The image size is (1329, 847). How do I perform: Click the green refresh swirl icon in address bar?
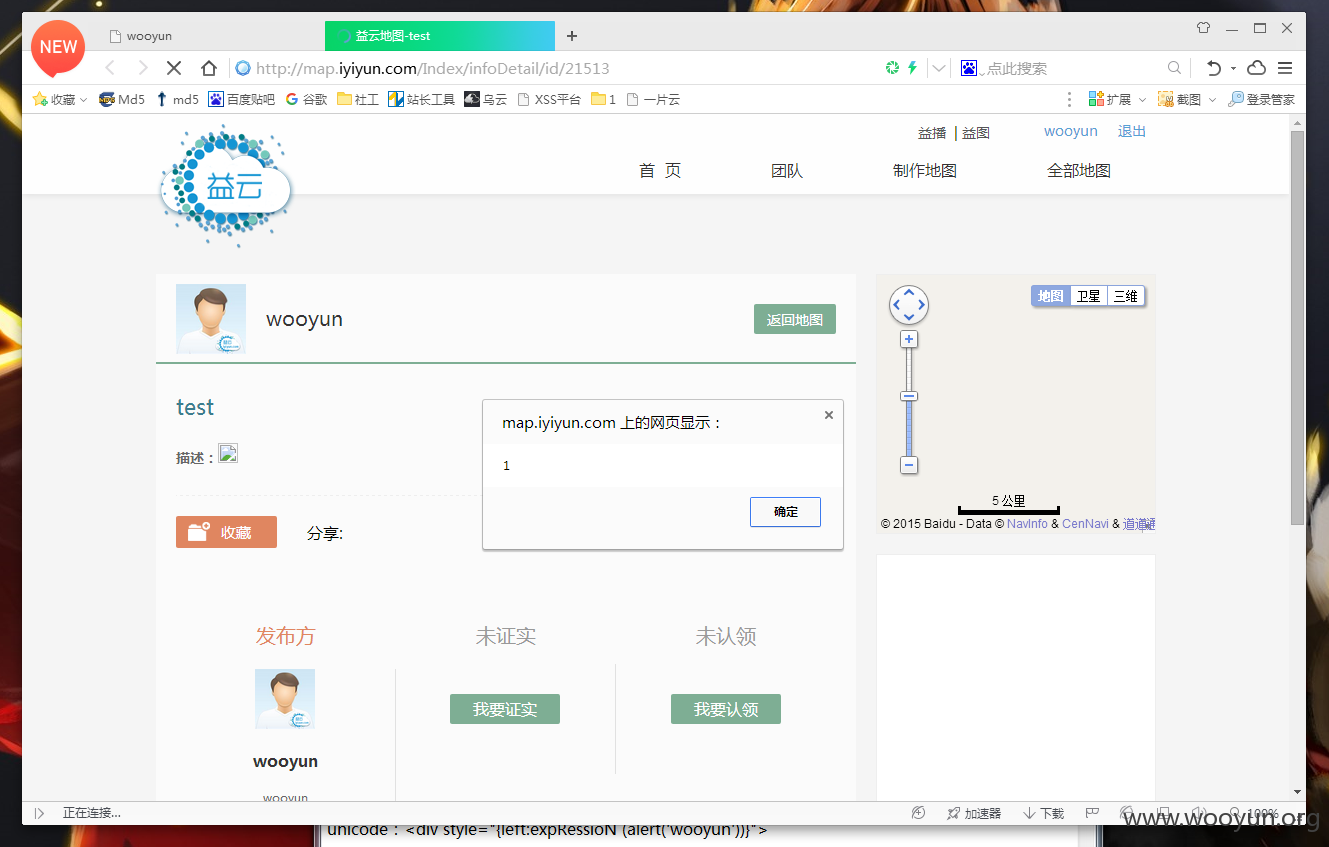pos(892,68)
